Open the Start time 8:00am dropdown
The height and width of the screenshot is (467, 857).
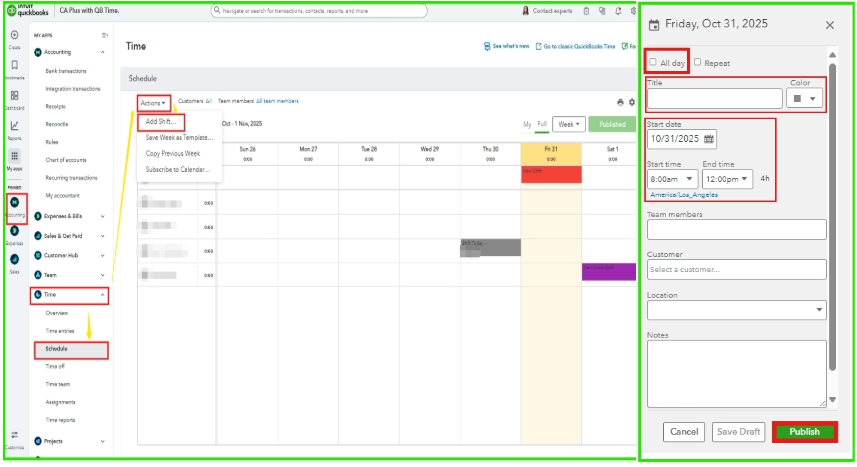[672, 179]
